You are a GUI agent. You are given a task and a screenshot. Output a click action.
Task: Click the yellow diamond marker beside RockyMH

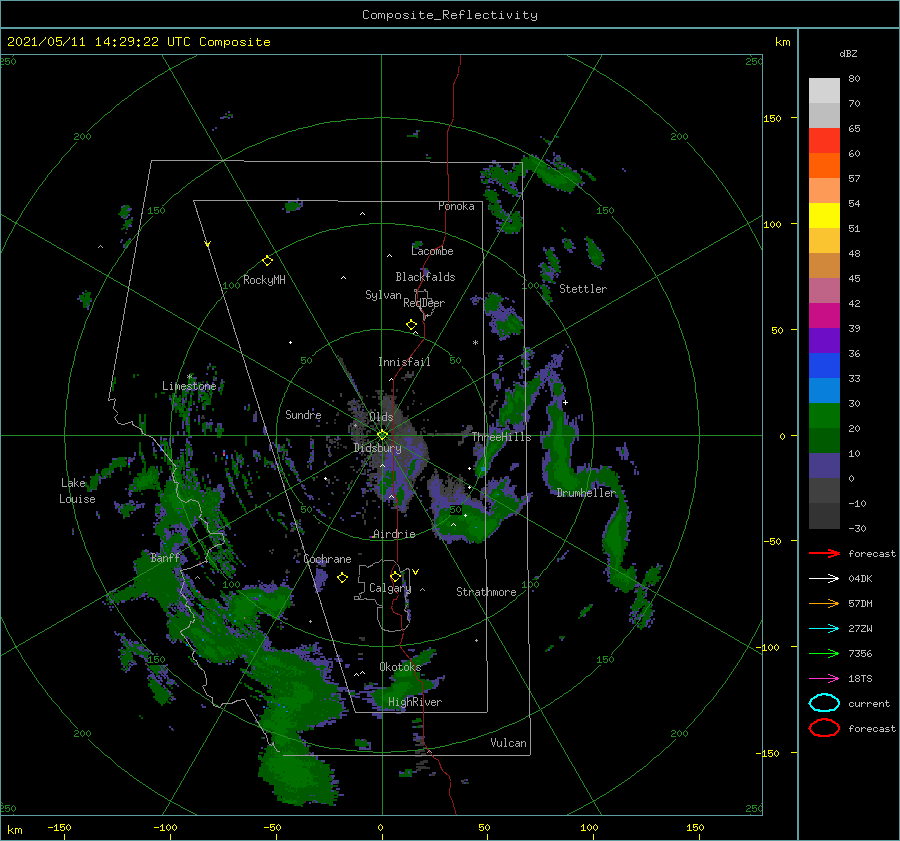coord(267,261)
